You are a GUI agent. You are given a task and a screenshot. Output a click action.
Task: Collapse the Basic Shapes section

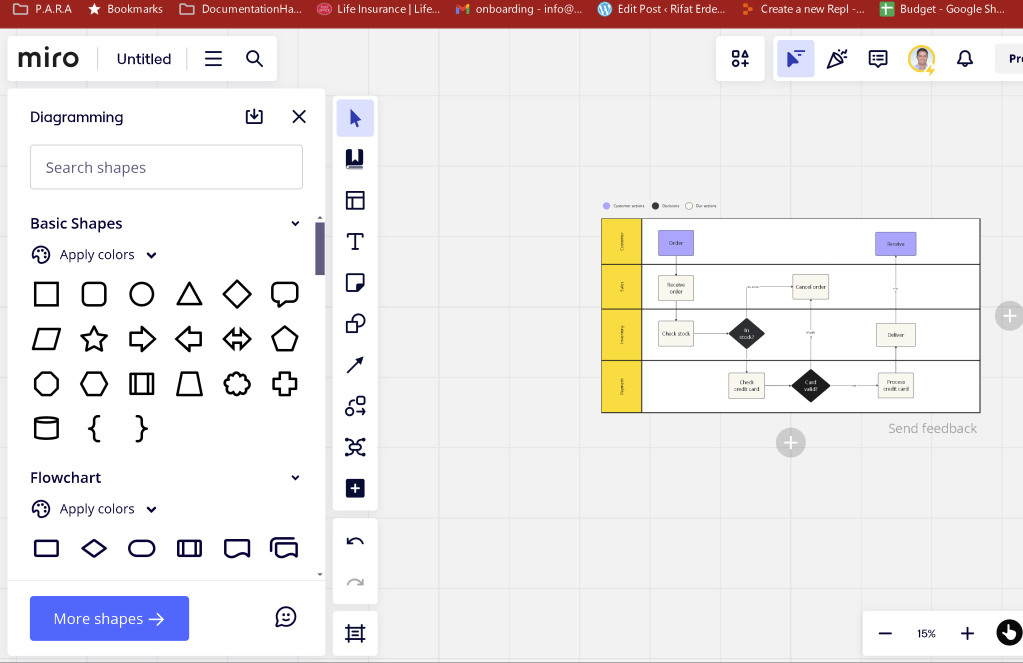pos(296,223)
